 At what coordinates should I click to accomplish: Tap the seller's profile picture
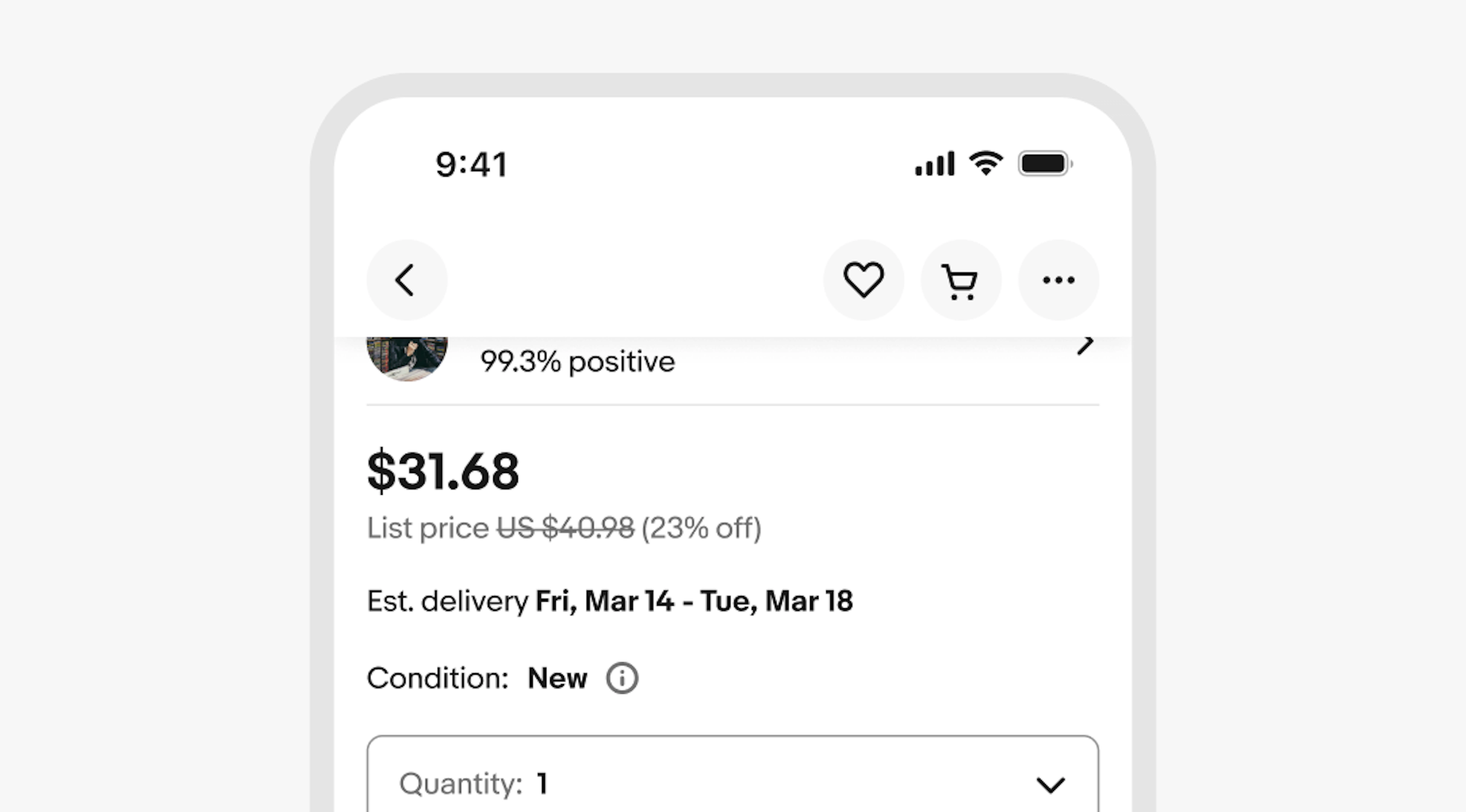(x=407, y=358)
